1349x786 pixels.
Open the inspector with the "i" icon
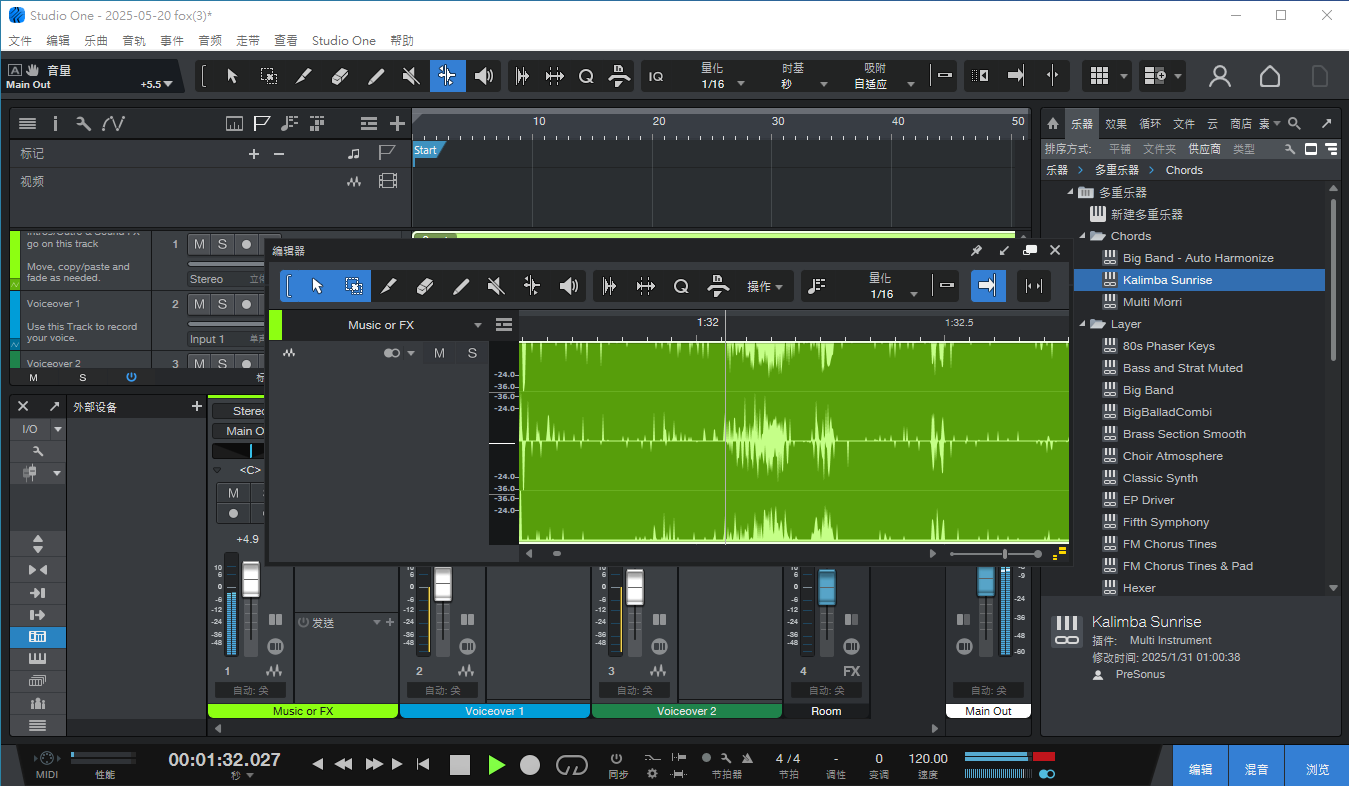[x=55, y=124]
